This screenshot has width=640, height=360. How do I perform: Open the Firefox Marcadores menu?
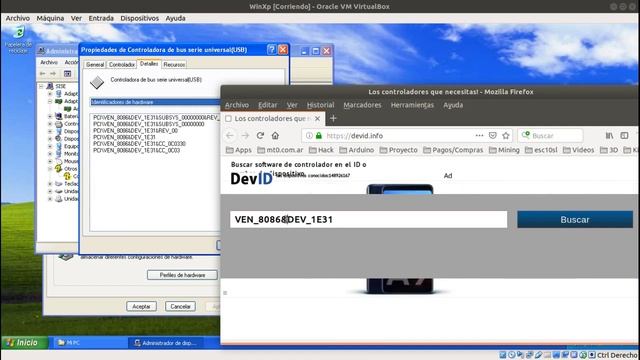point(362,105)
